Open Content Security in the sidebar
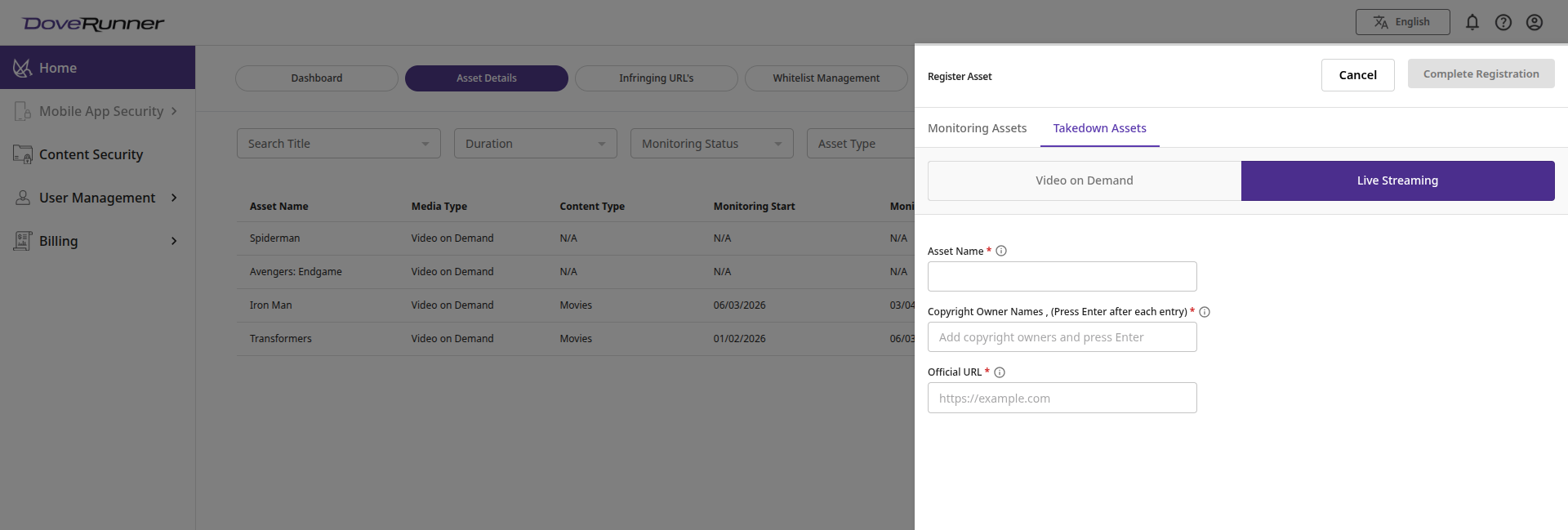1568x530 pixels. tap(97, 154)
